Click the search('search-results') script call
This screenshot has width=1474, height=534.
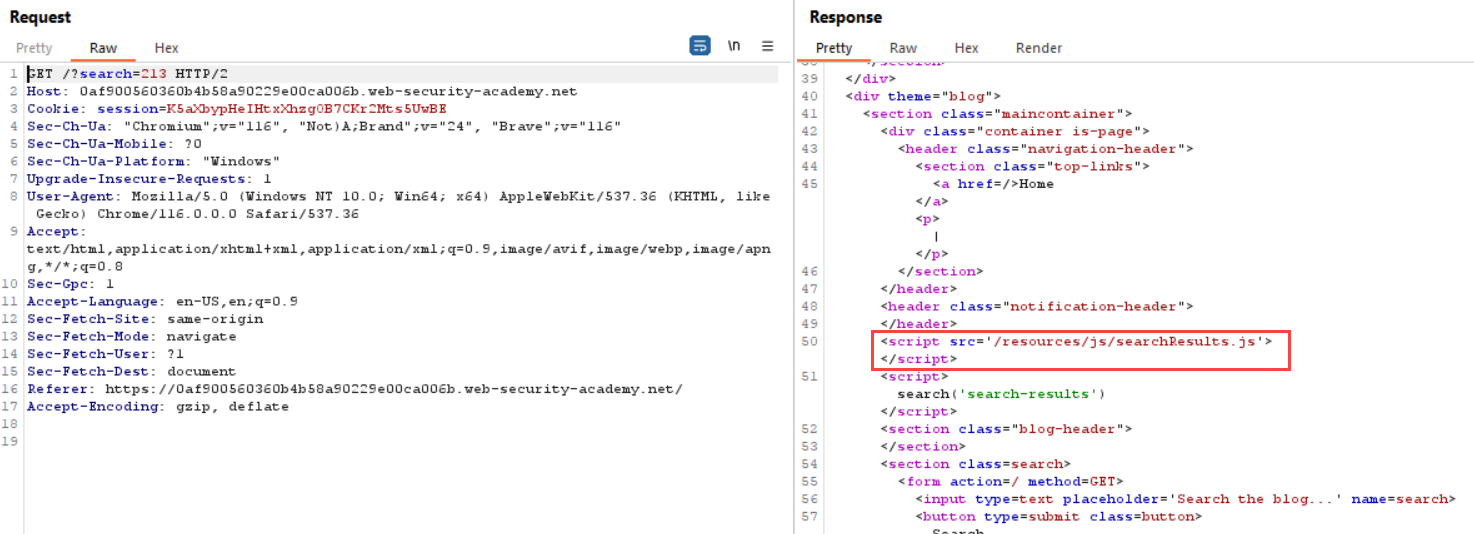[x=1000, y=394]
